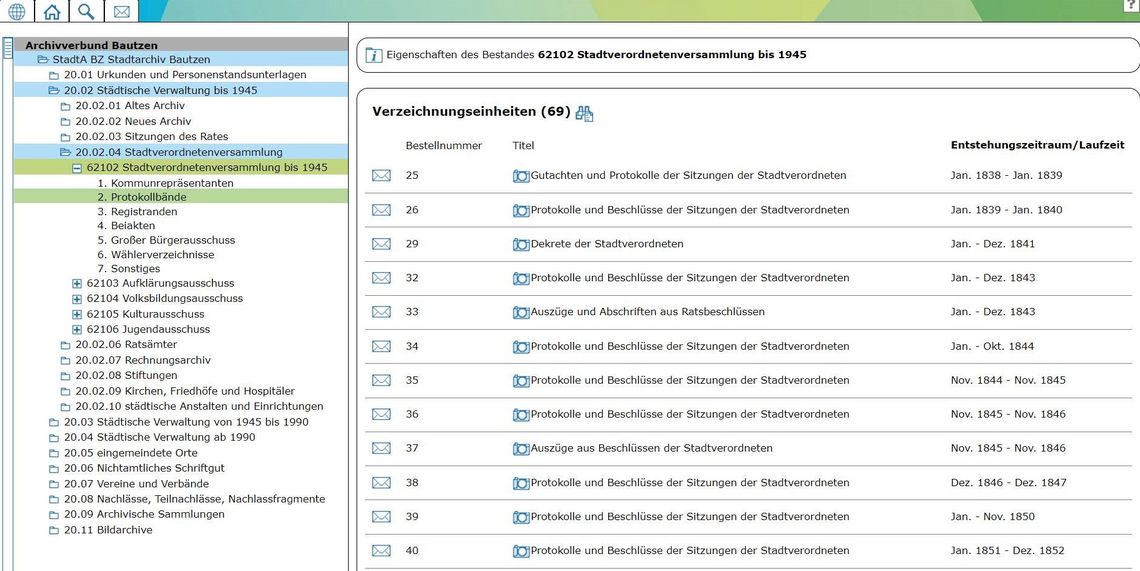Click the envelope icon for Bestellnummer 25

[x=381, y=176]
